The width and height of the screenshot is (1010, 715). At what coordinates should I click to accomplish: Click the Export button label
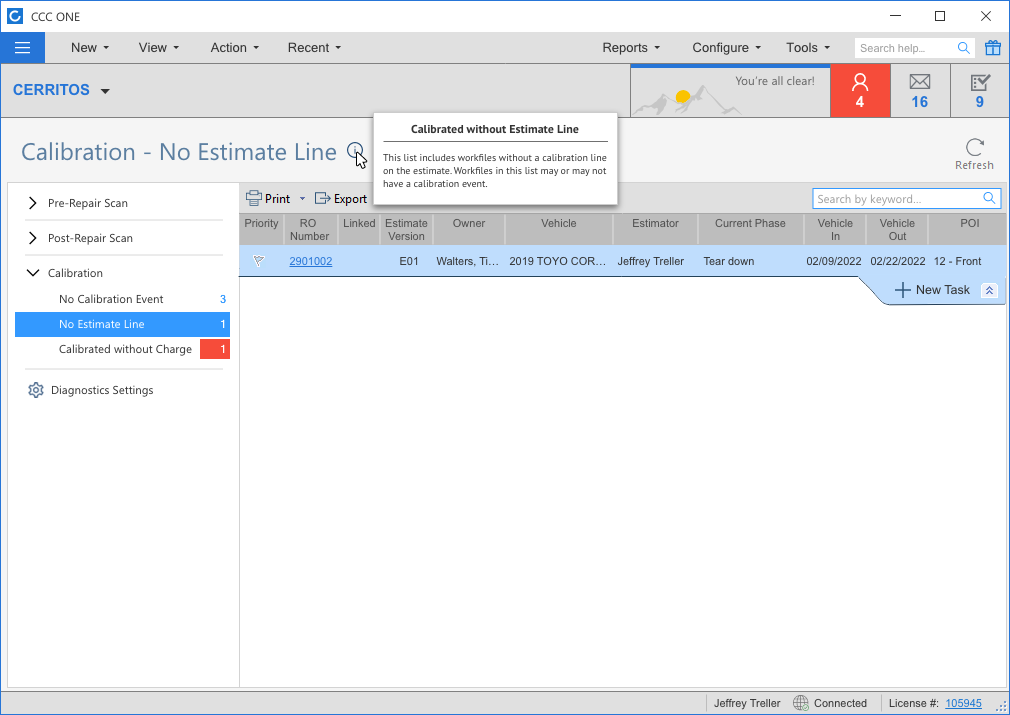coord(350,198)
